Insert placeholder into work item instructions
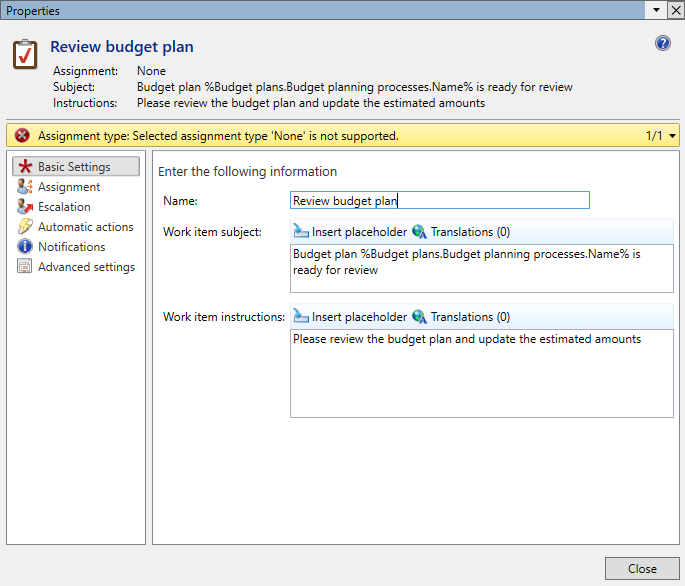Image resolution: width=685 pixels, height=586 pixels. pos(350,317)
